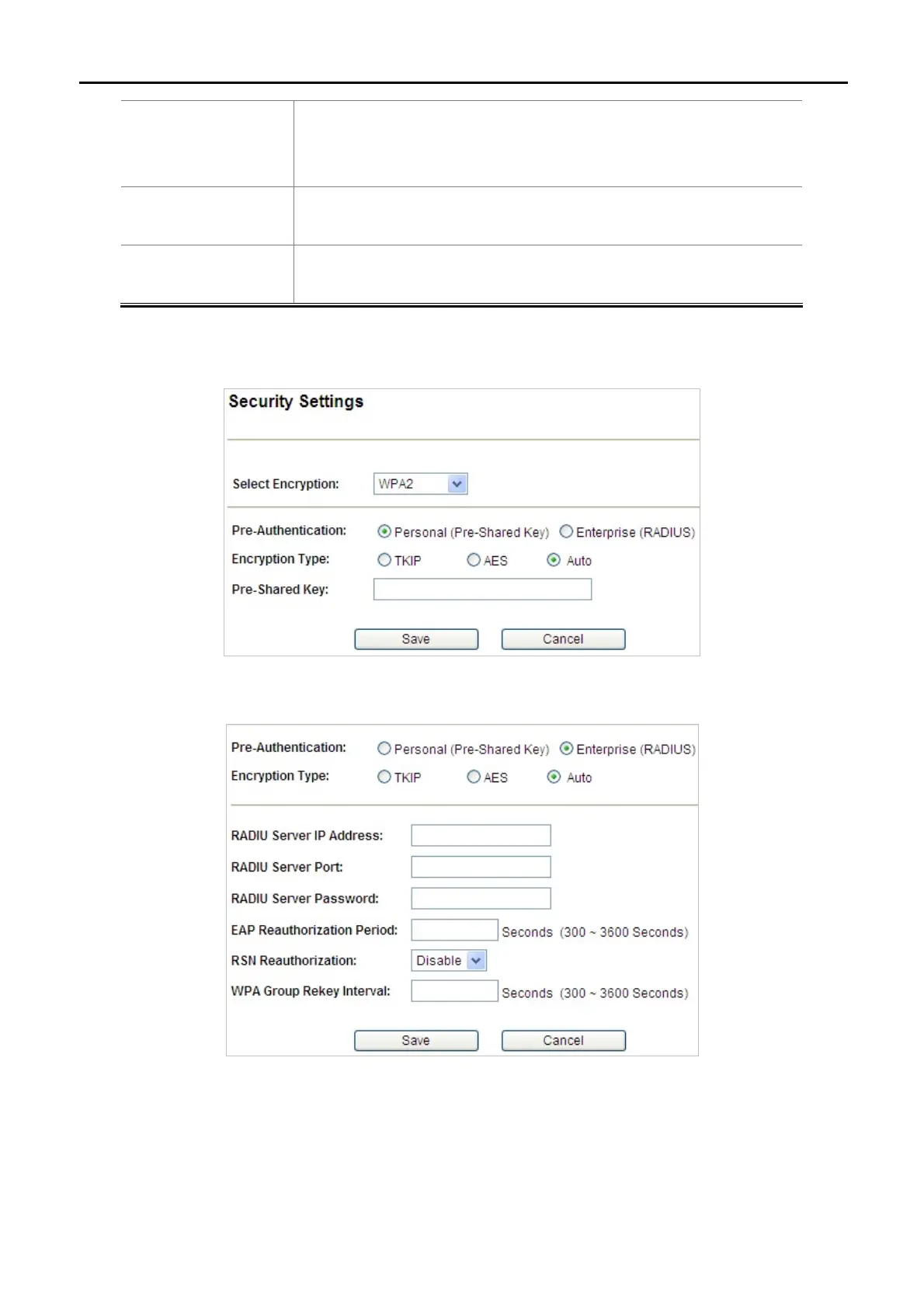This screenshot has width=924, height=1308.
Task: Focus the RADIU Server Port field
Action: point(481,867)
